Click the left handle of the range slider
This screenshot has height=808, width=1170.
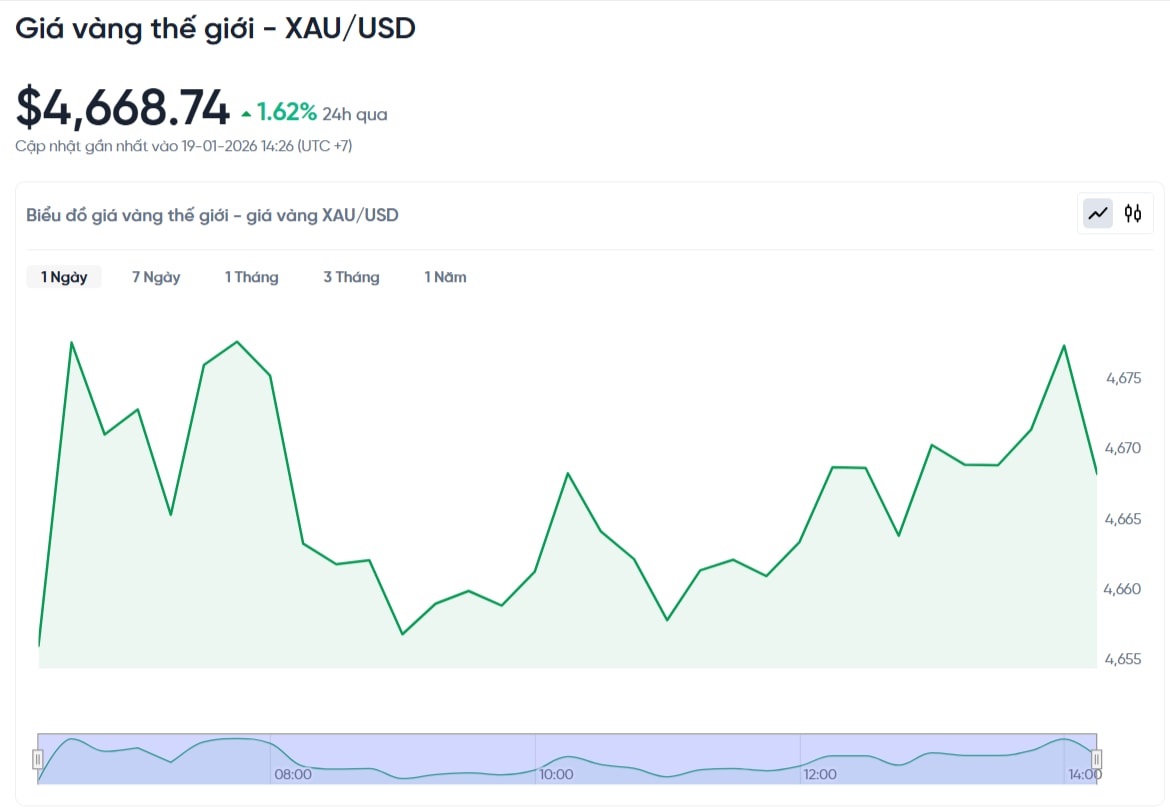click(38, 759)
